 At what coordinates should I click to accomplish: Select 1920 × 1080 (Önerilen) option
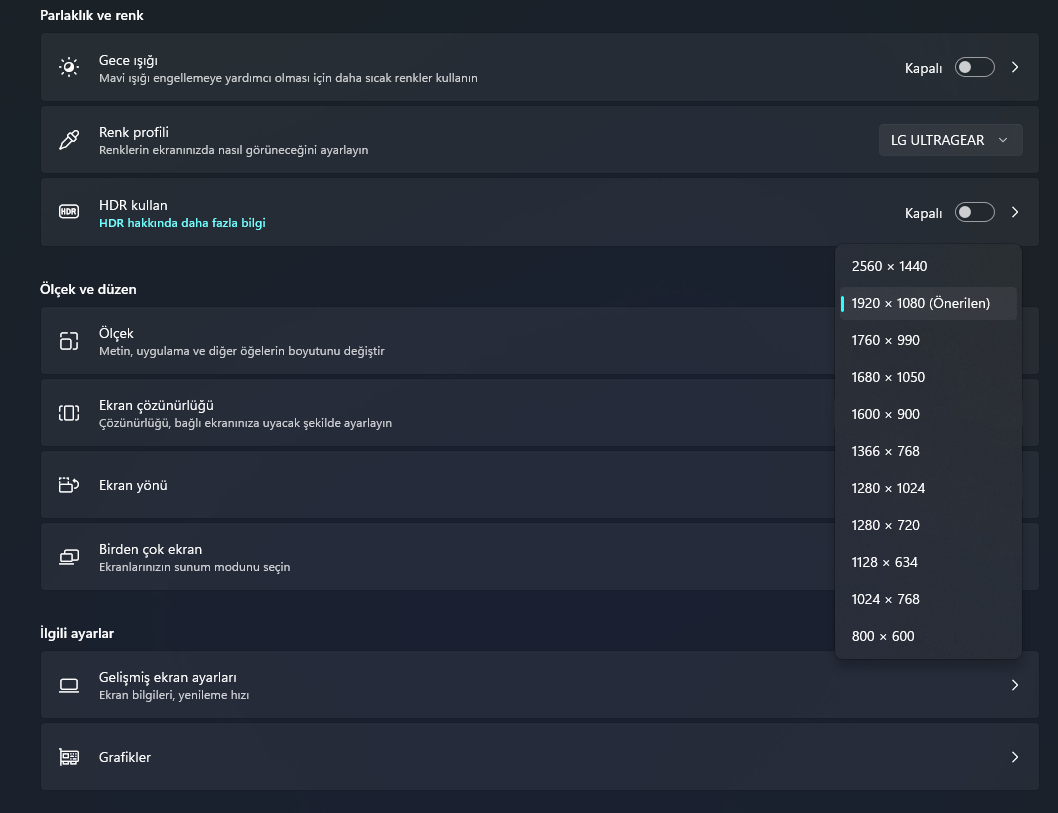(x=920, y=303)
